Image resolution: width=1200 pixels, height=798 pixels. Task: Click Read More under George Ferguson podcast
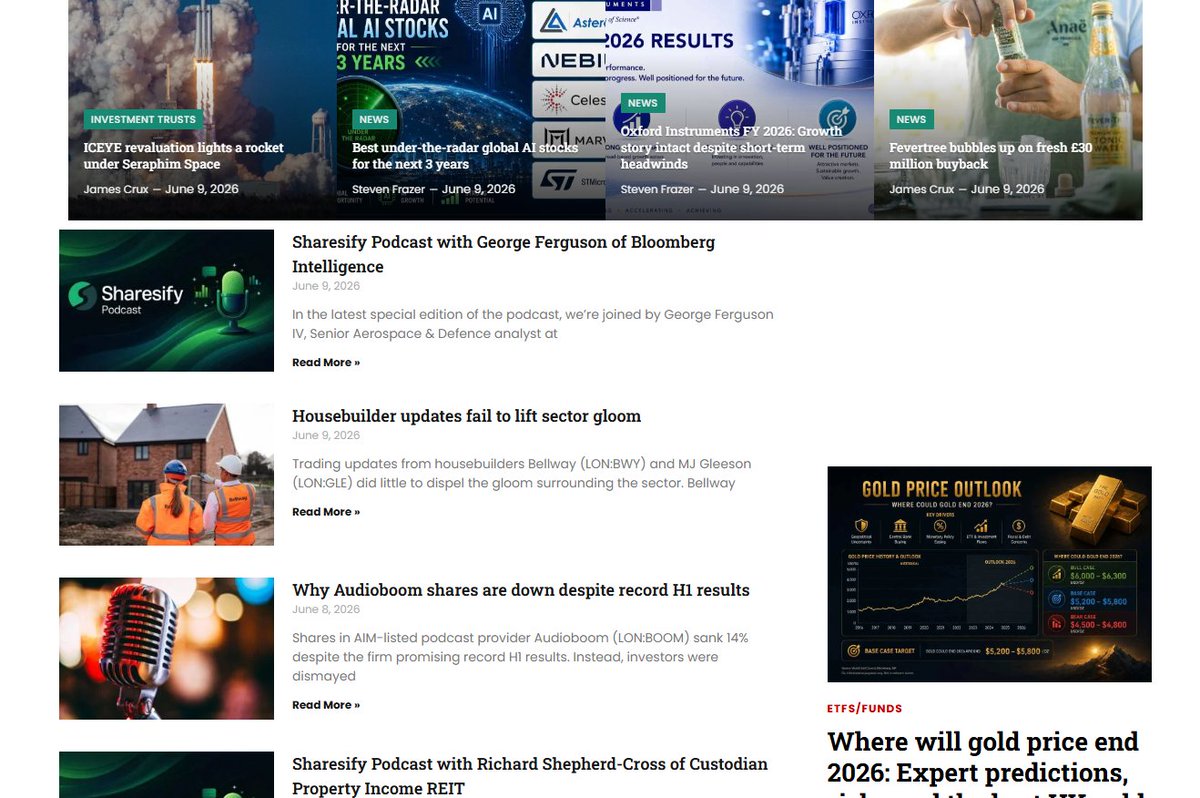pyautogui.click(x=326, y=362)
